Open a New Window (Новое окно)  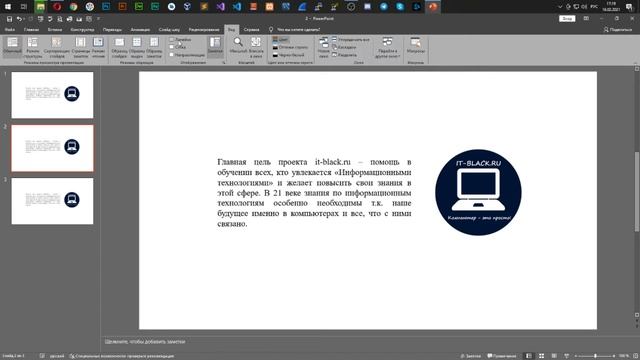(324, 47)
